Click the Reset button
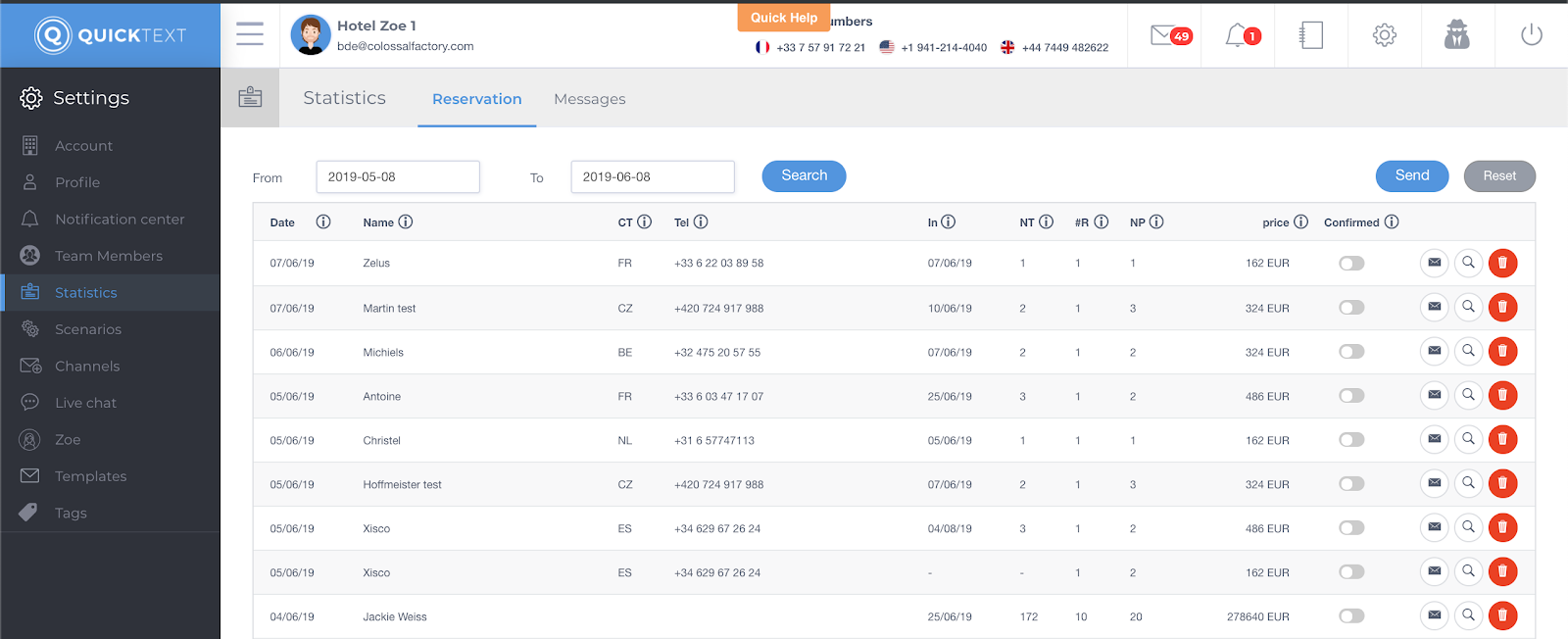1568x639 pixels. [1499, 176]
